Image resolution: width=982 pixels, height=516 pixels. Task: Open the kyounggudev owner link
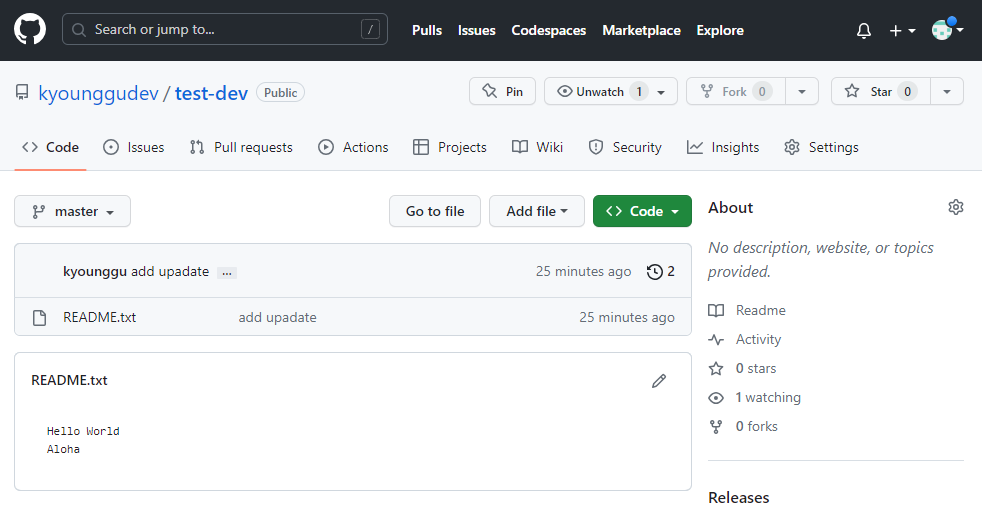(98, 93)
